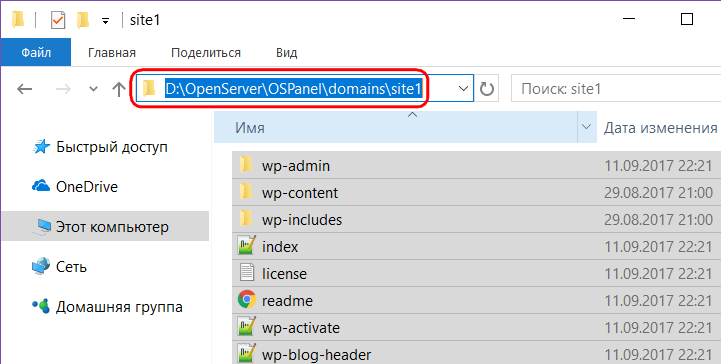
Task: Switch to the Поделиться ribbon tab
Action: tap(206, 52)
